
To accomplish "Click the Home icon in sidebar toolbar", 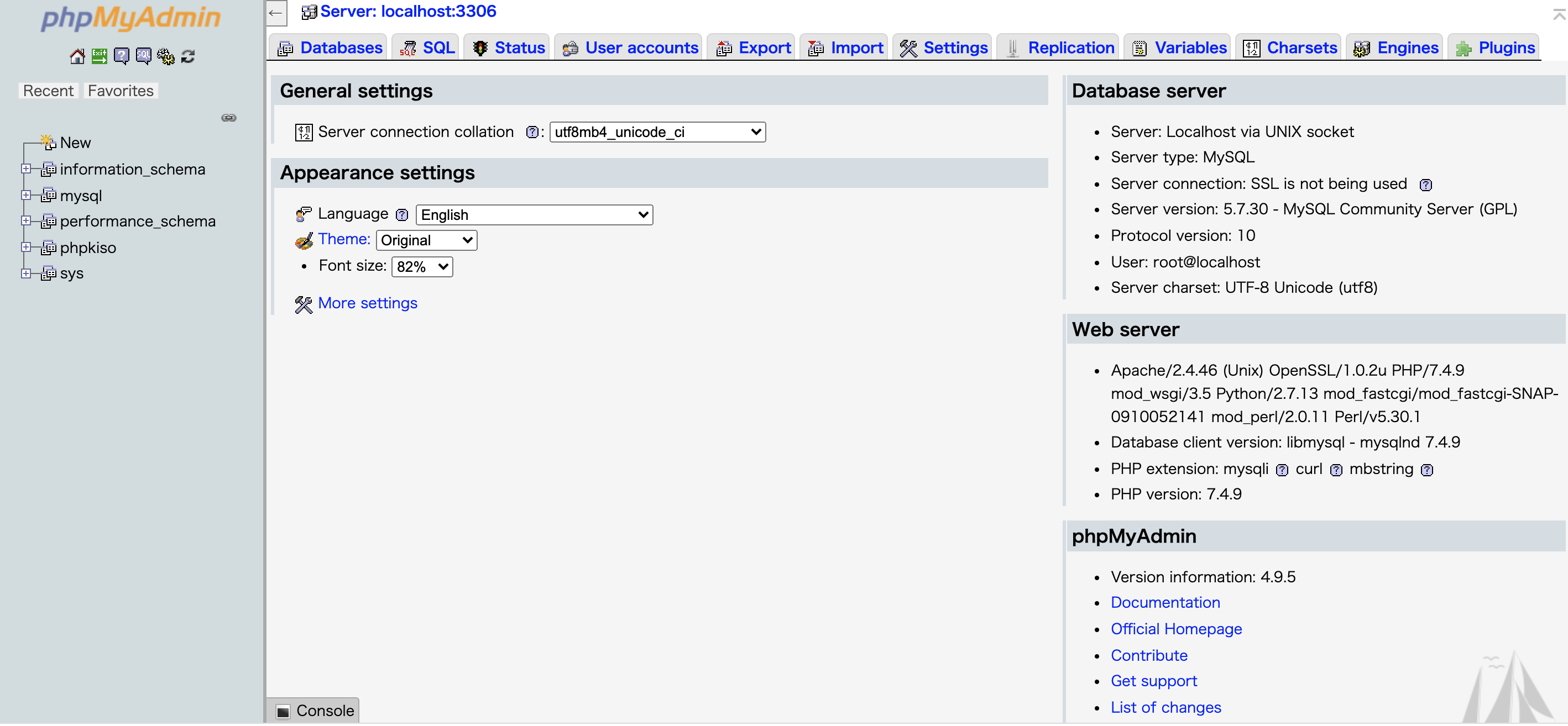I will coord(77,55).
